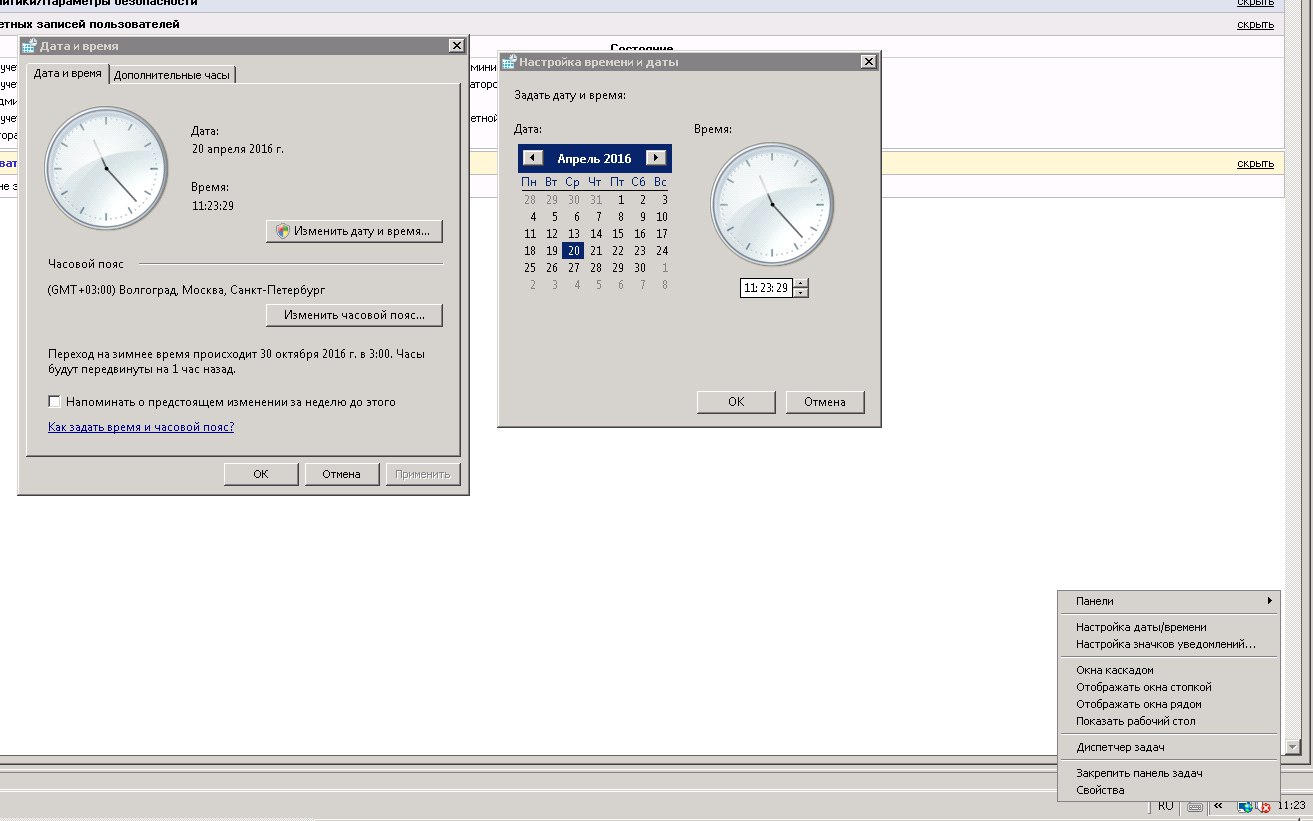Enable the 'Напоминать о предстоящем изменении' checkbox
The height and width of the screenshot is (821, 1313).
tap(55, 402)
